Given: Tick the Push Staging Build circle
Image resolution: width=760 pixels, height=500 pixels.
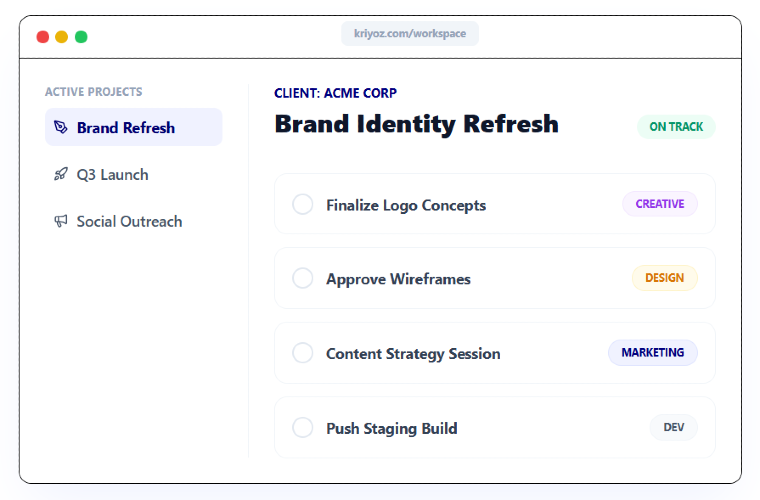Looking at the screenshot, I should [302, 427].
